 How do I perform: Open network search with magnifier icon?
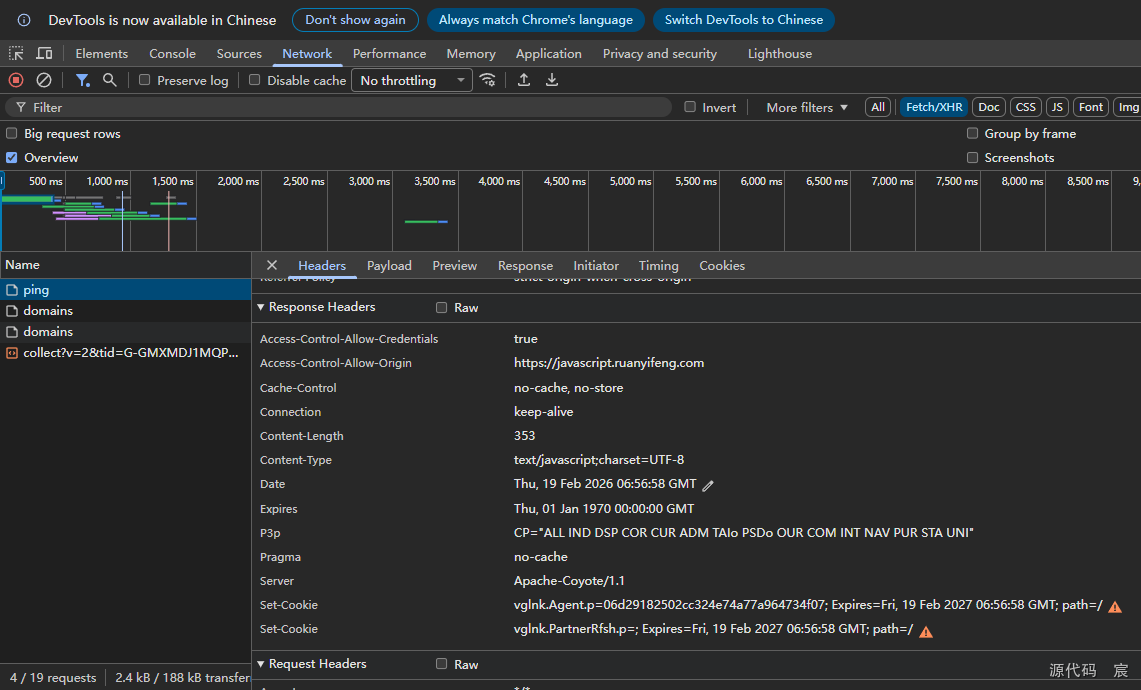pyautogui.click(x=110, y=80)
